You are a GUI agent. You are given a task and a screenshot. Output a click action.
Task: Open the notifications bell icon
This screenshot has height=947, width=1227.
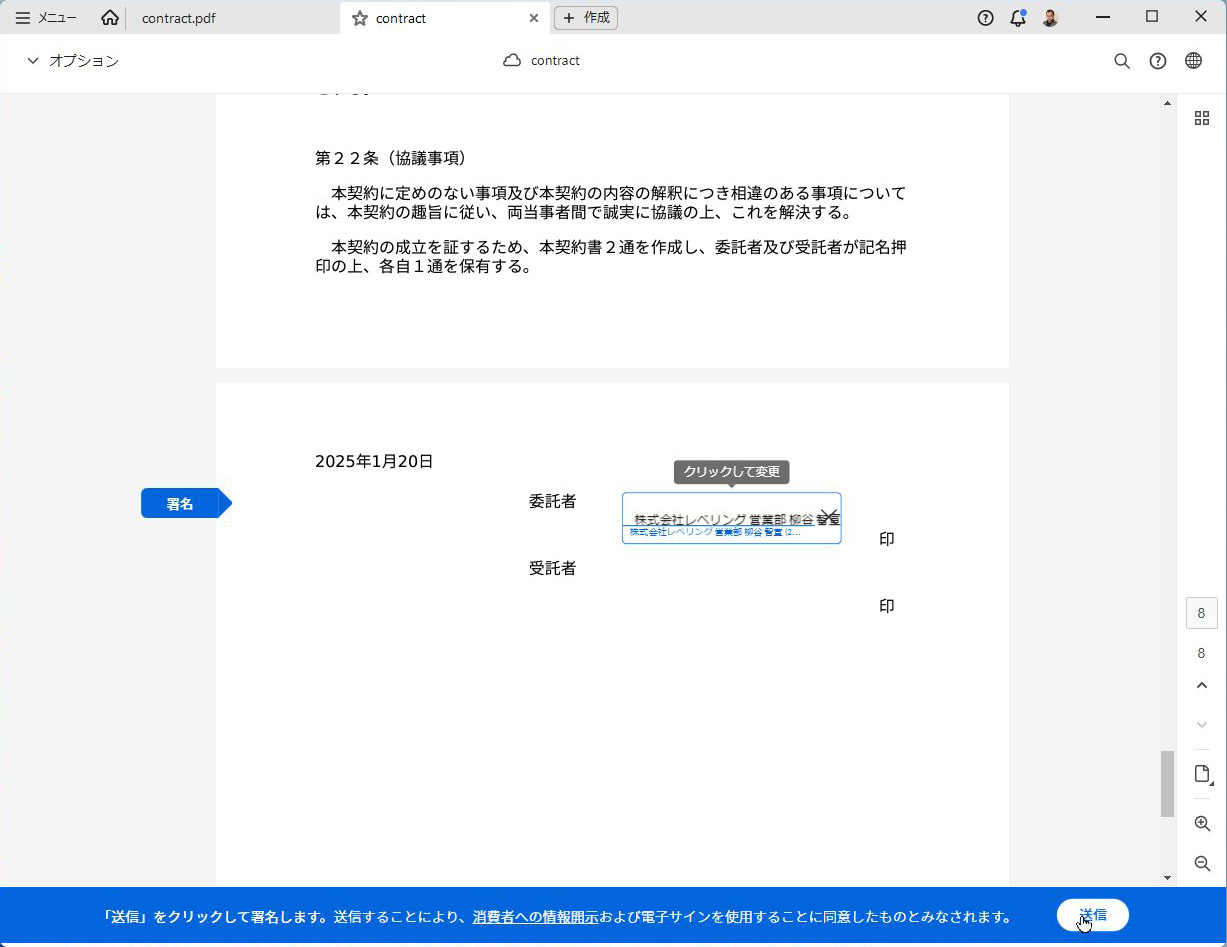pyautogui.click(x=1018, y=18)
